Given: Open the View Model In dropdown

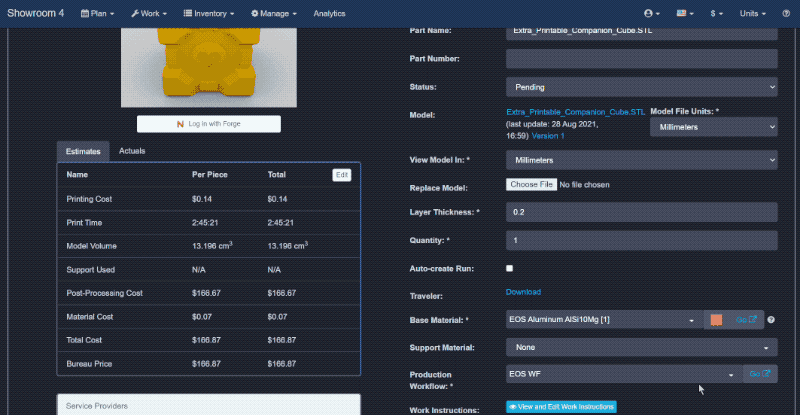Looking at the screenshot, I should point(641,160).
